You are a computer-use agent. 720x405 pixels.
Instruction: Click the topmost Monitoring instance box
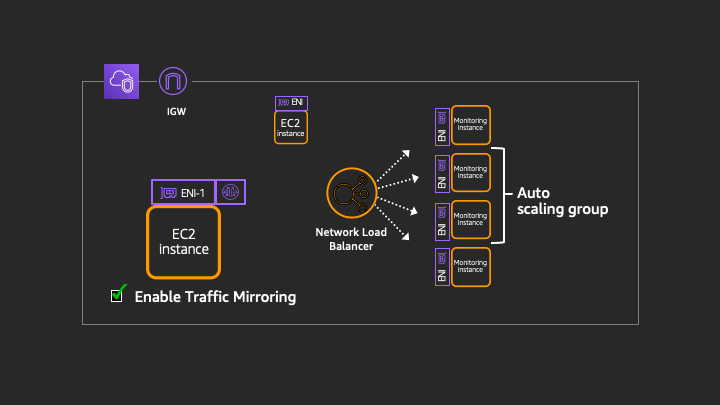coord(471,125)
